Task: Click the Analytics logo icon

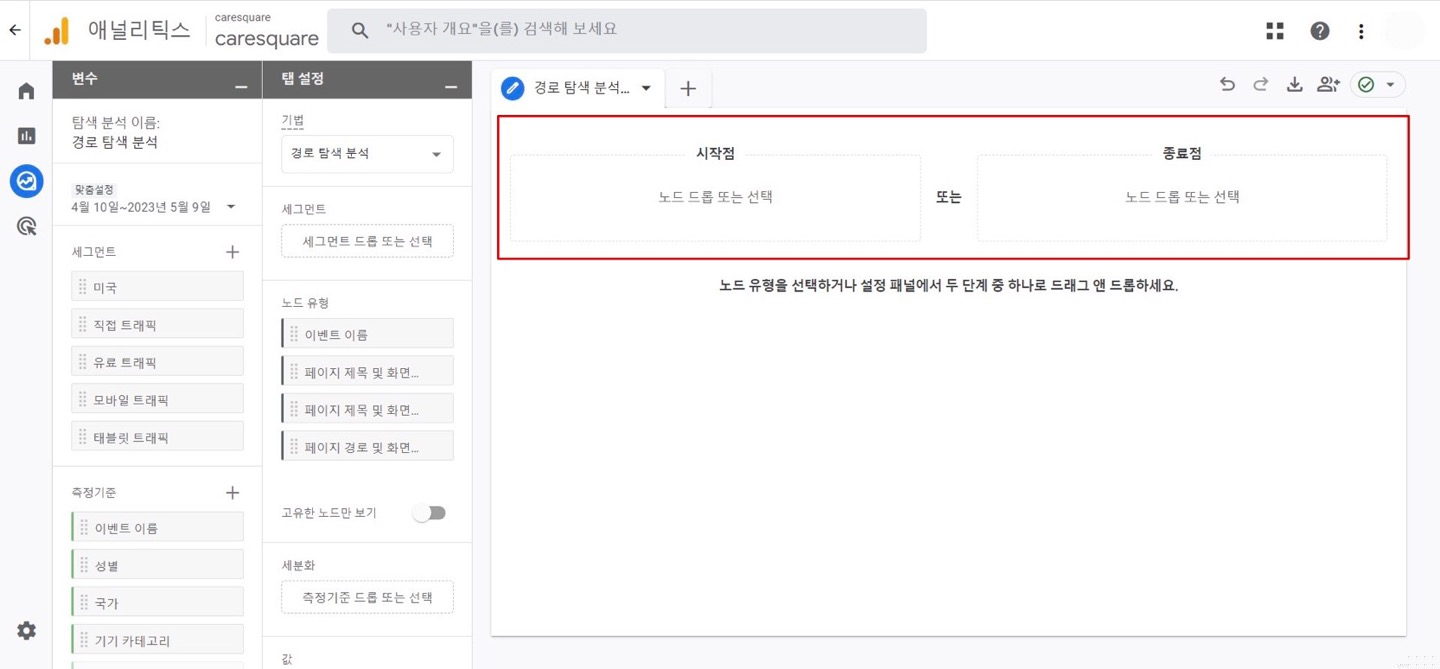Action: point(57,31)
